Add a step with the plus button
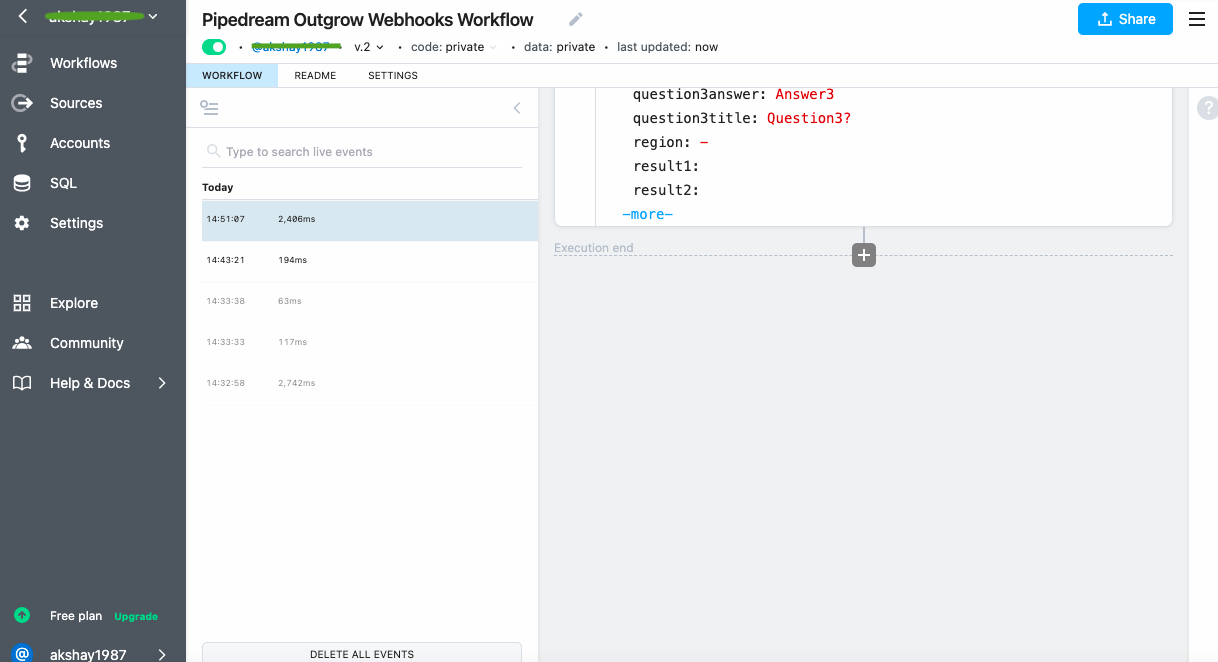This screenshot has height=662, width=1218. [x=864, y=255]
